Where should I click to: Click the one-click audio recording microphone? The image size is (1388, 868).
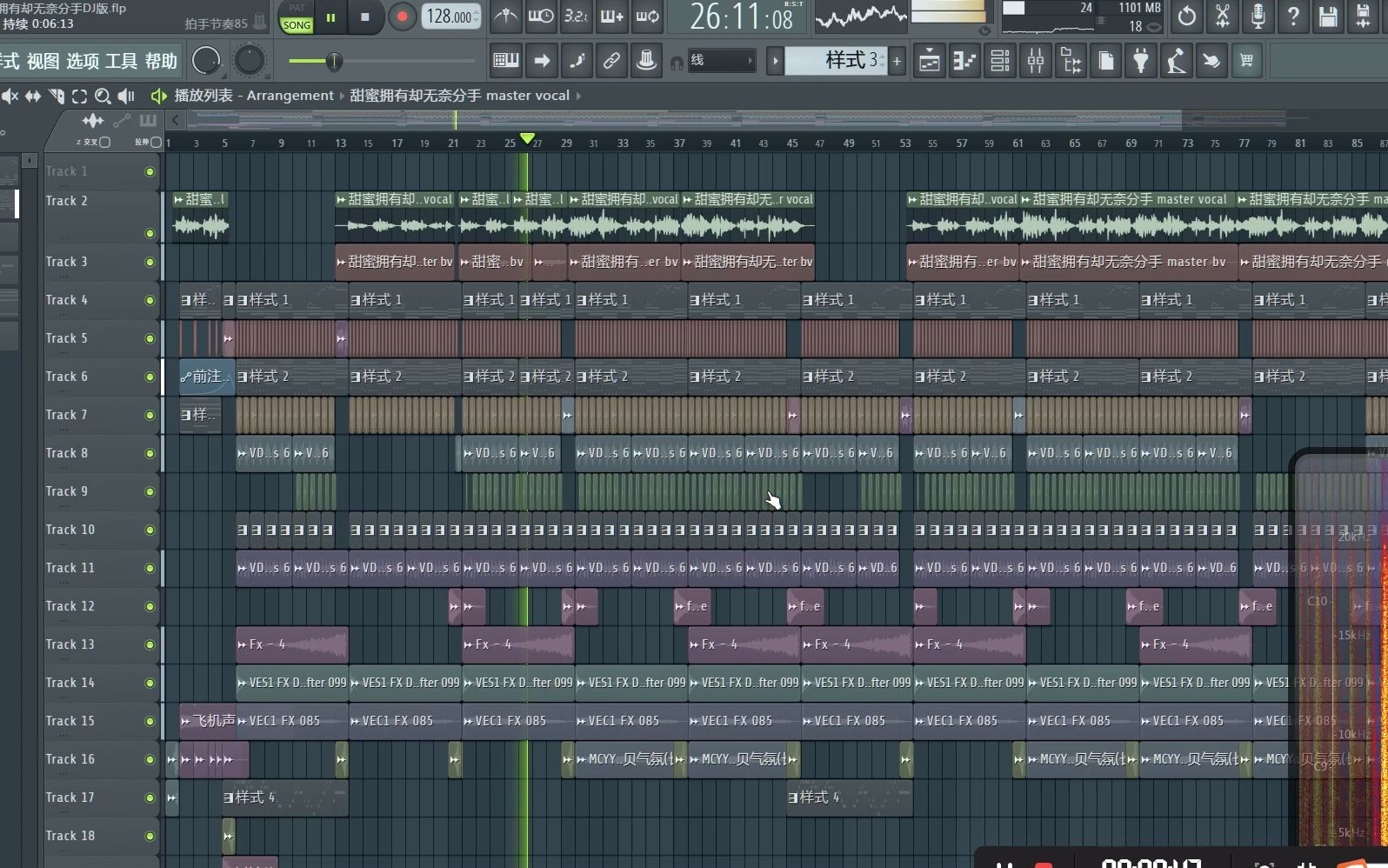(x=1258, y=17)
